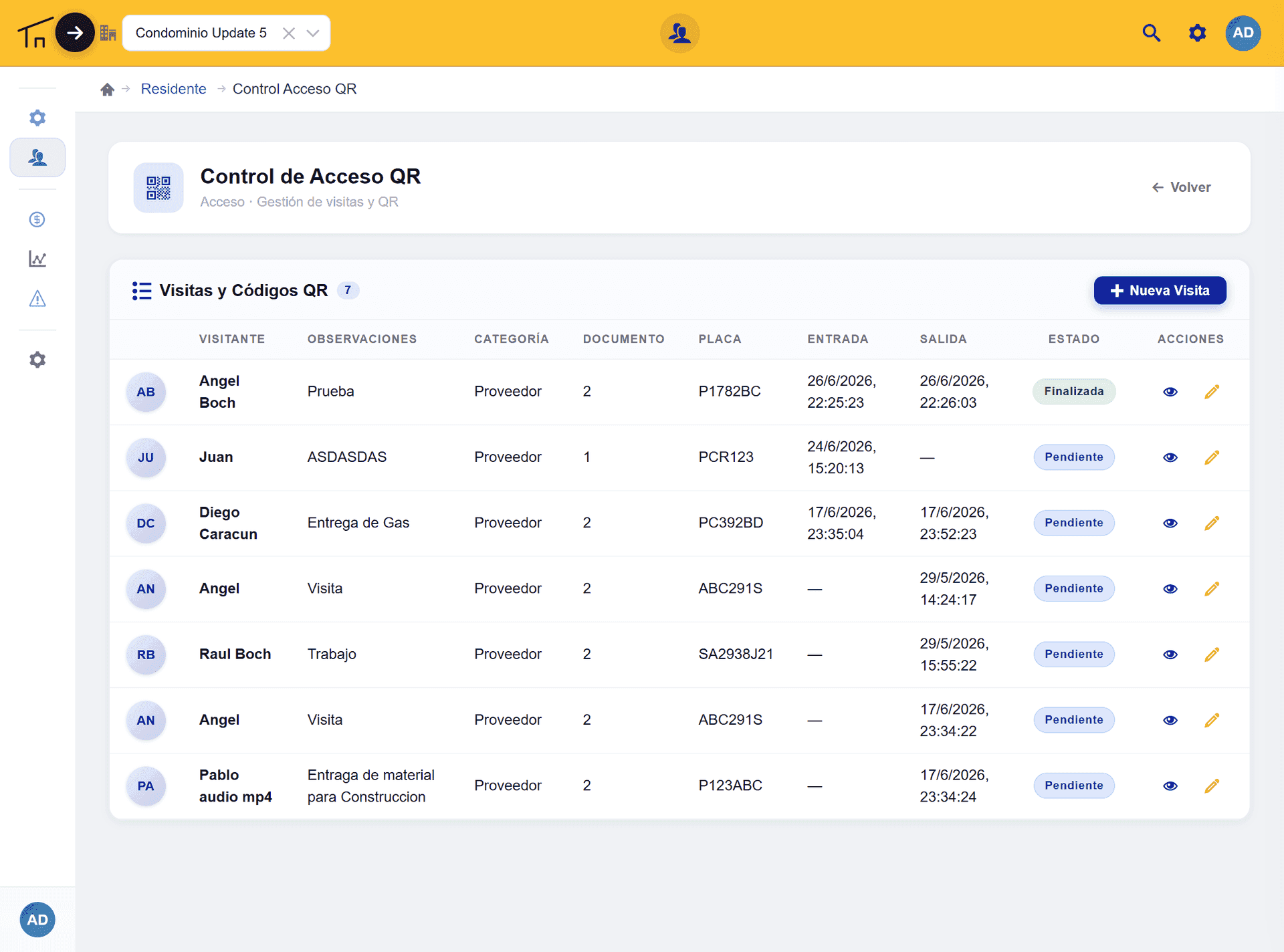The width and height of the screenshot is (1284, 952).
Task: Click the DC avatar for Diego Caracun
Action: (x=146, y=523)
